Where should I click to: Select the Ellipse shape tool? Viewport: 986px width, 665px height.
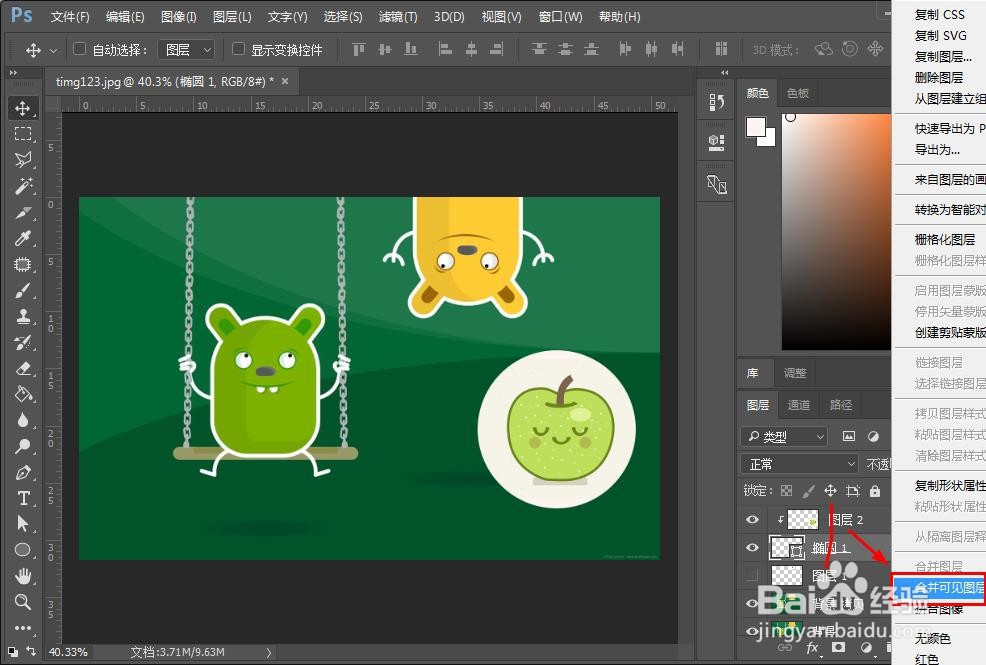click(x=23, y=550)
